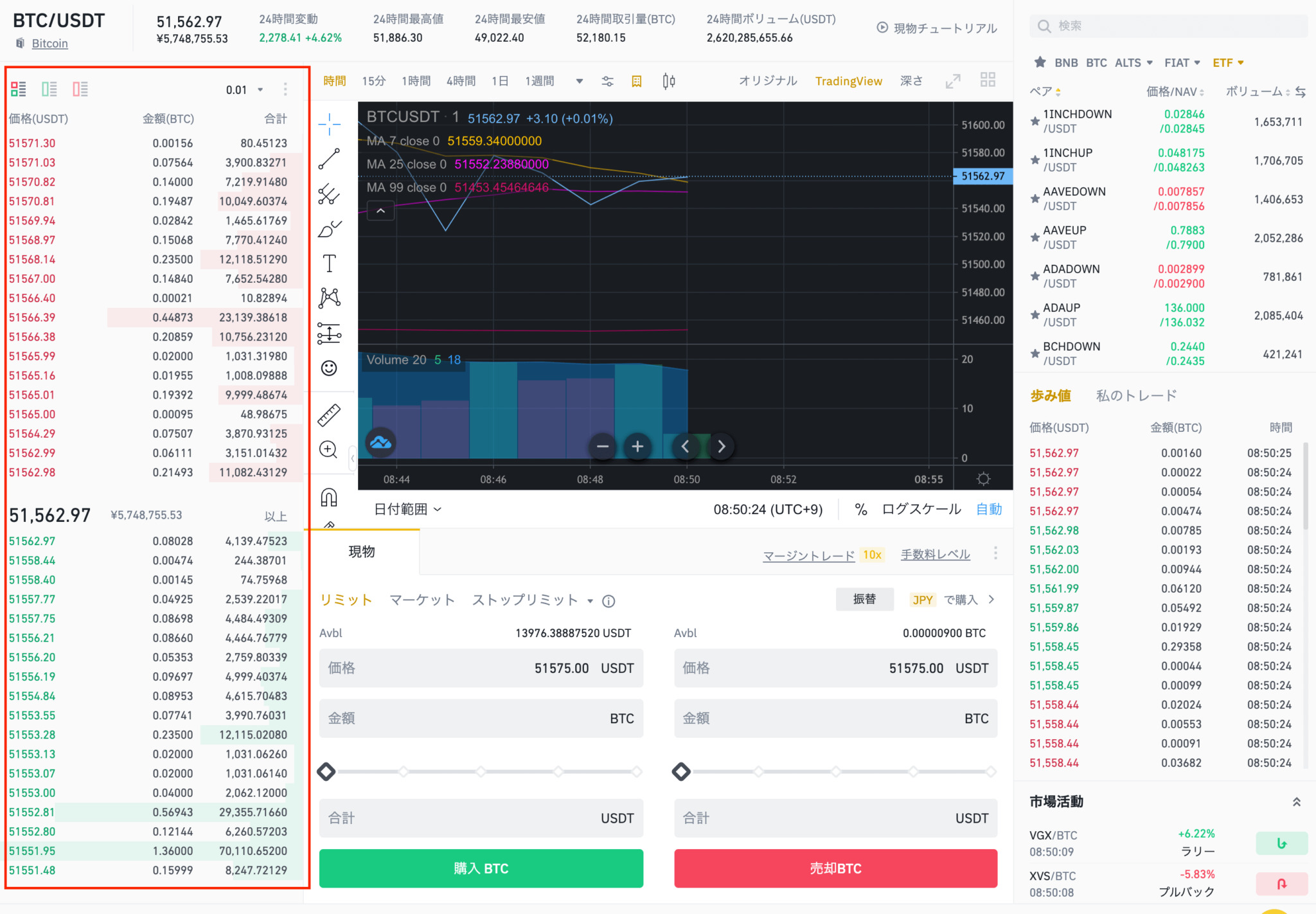Toggle log scale (ログスケール) on chart
This screenshot has width=1316, height=914.
pos(921,510)
